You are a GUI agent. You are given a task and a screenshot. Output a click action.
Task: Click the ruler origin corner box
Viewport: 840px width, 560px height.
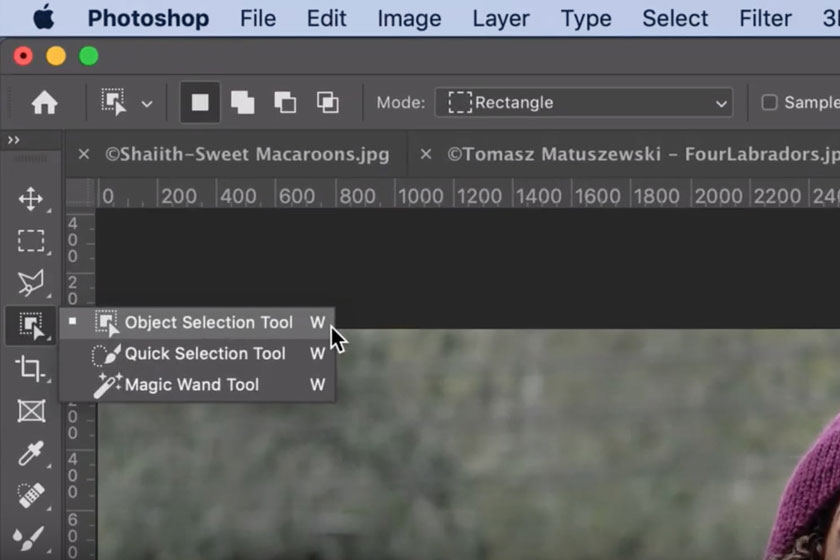pyautogui.click(x=80, y=193)
